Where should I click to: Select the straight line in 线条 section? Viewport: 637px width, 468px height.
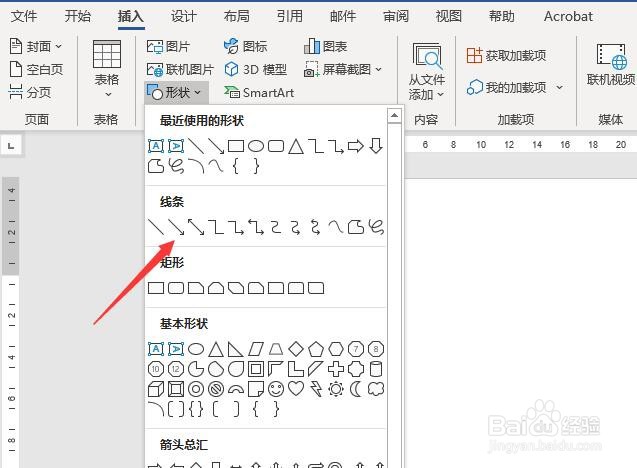[156, 227]
